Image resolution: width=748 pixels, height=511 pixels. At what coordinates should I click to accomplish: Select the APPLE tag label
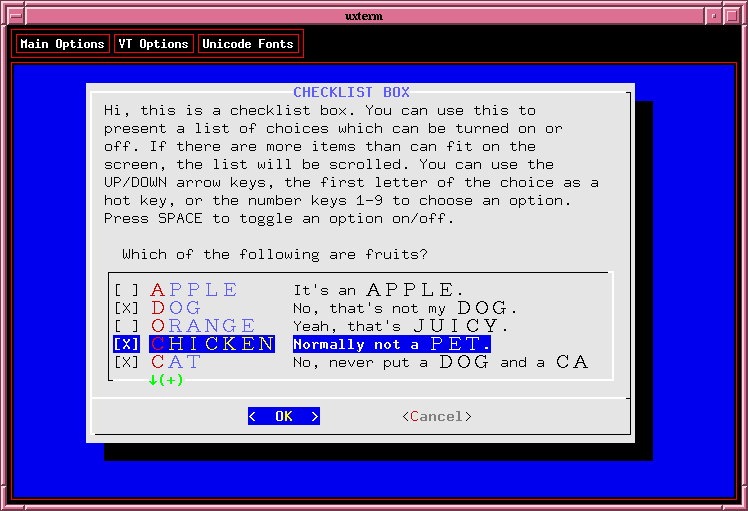tap(194, 290)
